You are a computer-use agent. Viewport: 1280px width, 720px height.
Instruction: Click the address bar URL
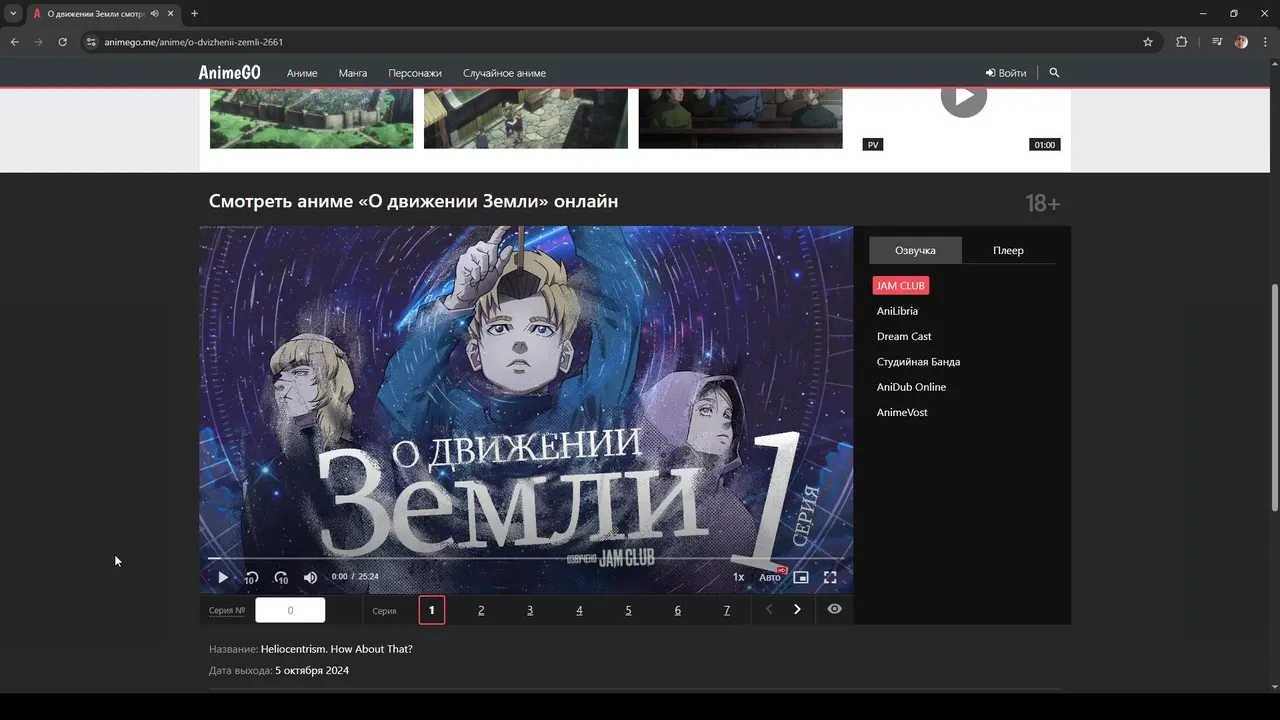coord(193,42)
